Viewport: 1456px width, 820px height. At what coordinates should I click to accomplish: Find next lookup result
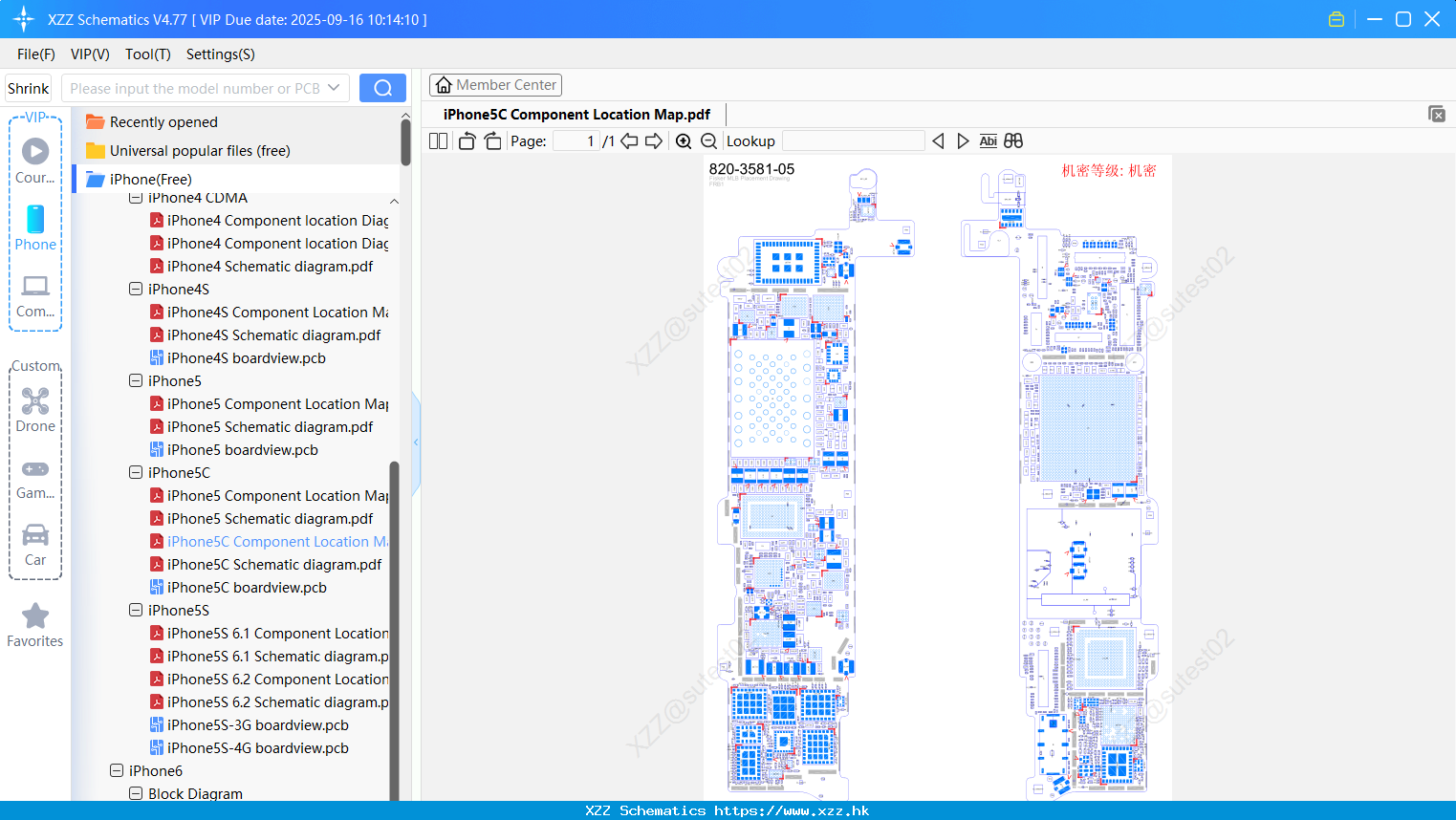[963, 140]
